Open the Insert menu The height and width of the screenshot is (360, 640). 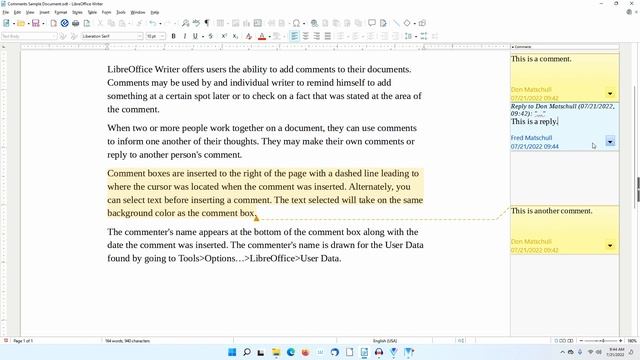44,12
